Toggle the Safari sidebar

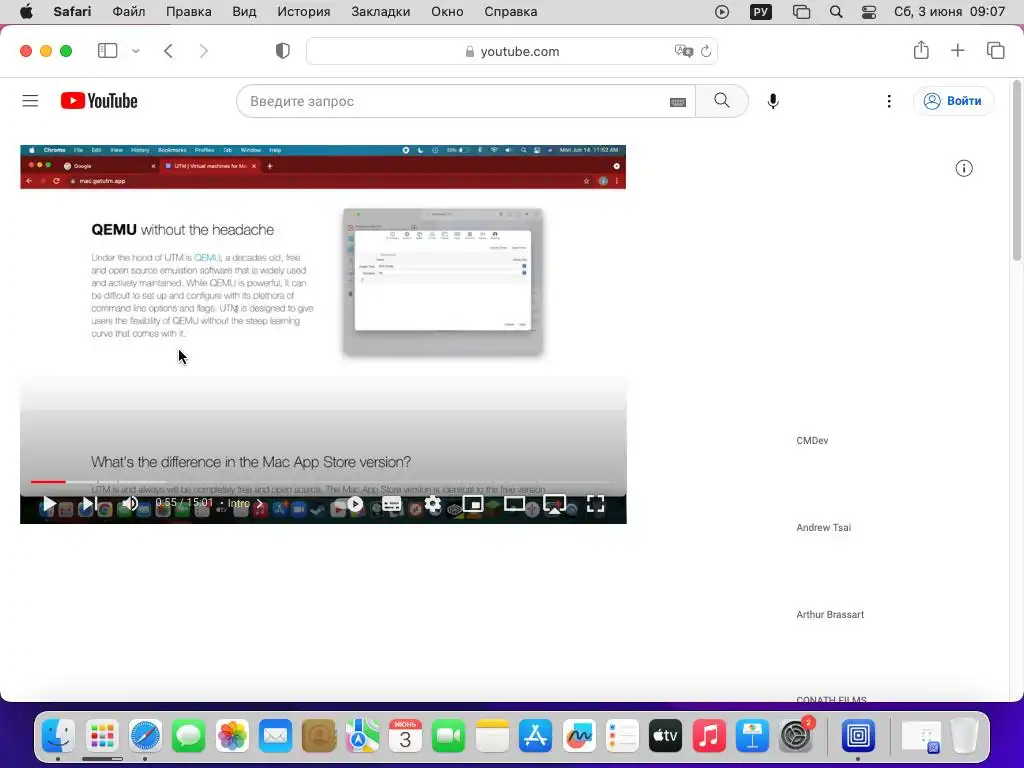(107, 50)
